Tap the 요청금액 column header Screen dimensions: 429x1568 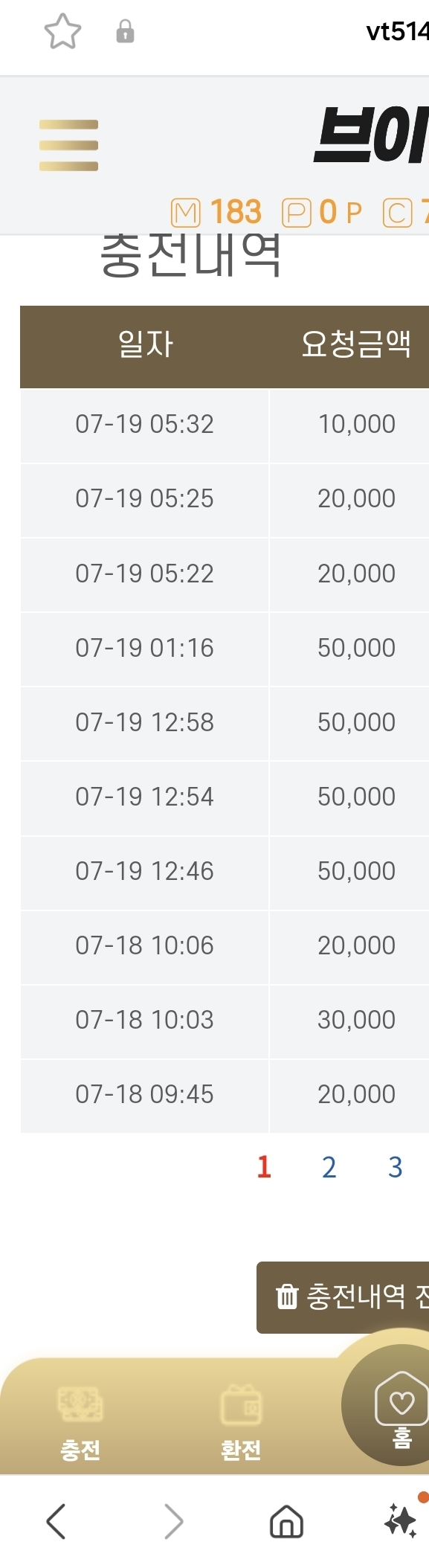[x=356, y=344]
